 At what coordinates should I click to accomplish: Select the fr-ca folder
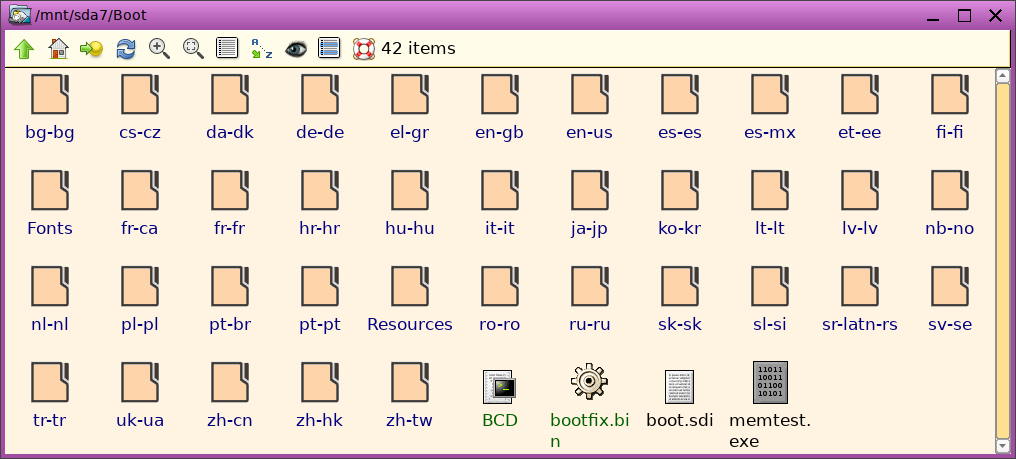coord(140,204)
